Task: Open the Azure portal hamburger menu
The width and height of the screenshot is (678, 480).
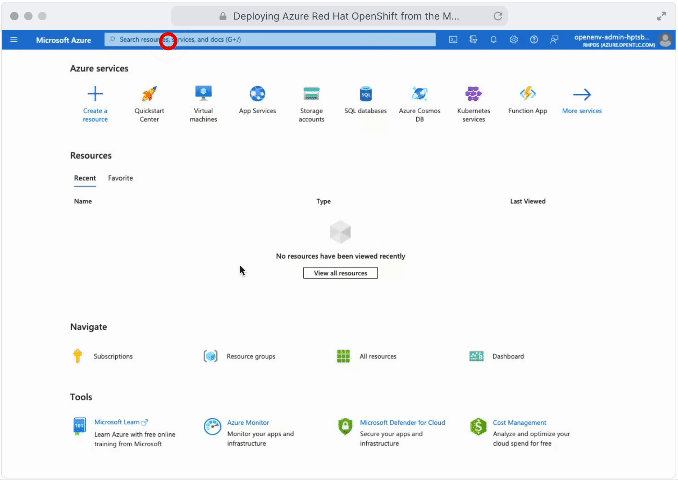Action: tap(14, 40)
